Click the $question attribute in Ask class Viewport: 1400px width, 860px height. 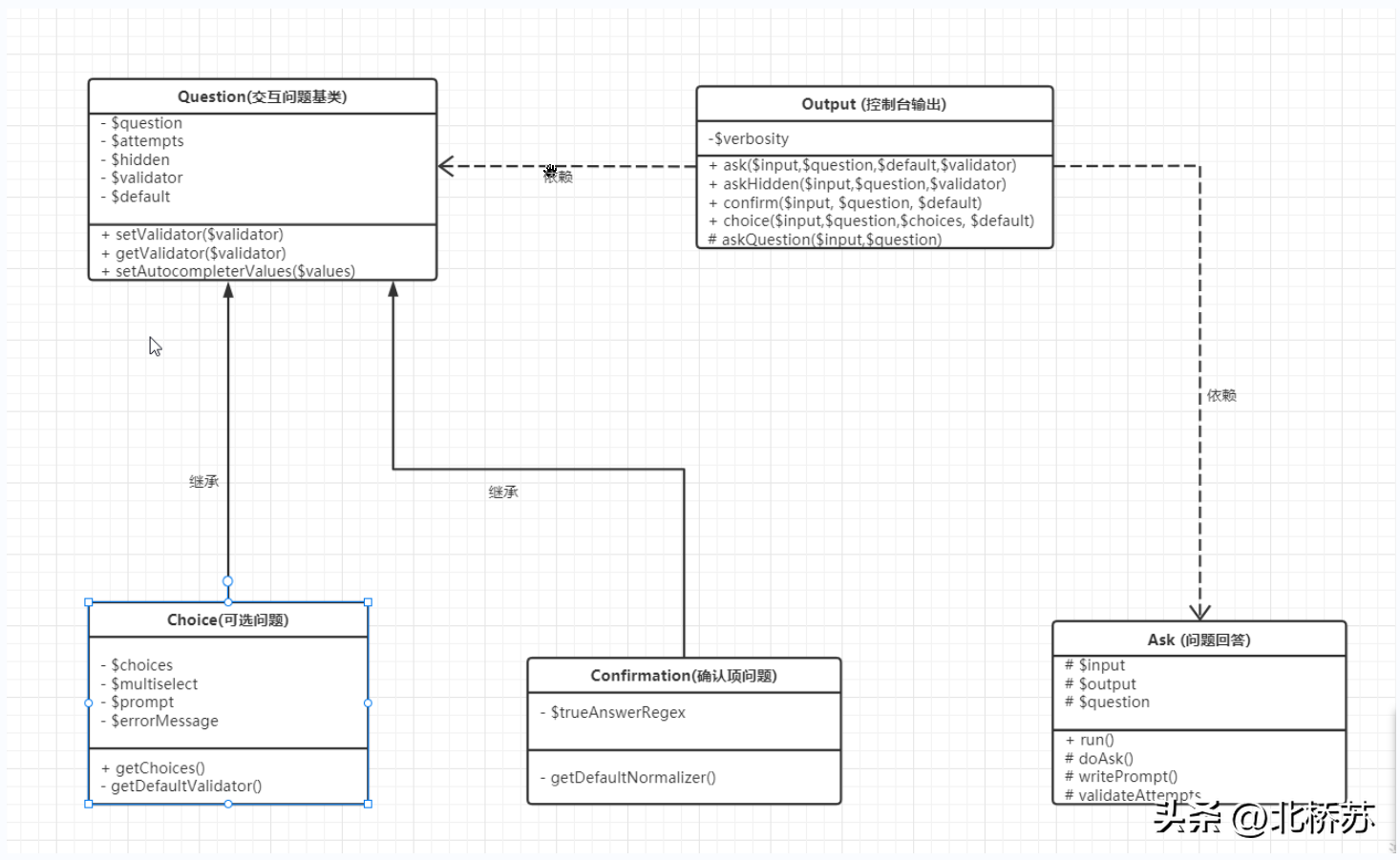(x=1108, y=703)
